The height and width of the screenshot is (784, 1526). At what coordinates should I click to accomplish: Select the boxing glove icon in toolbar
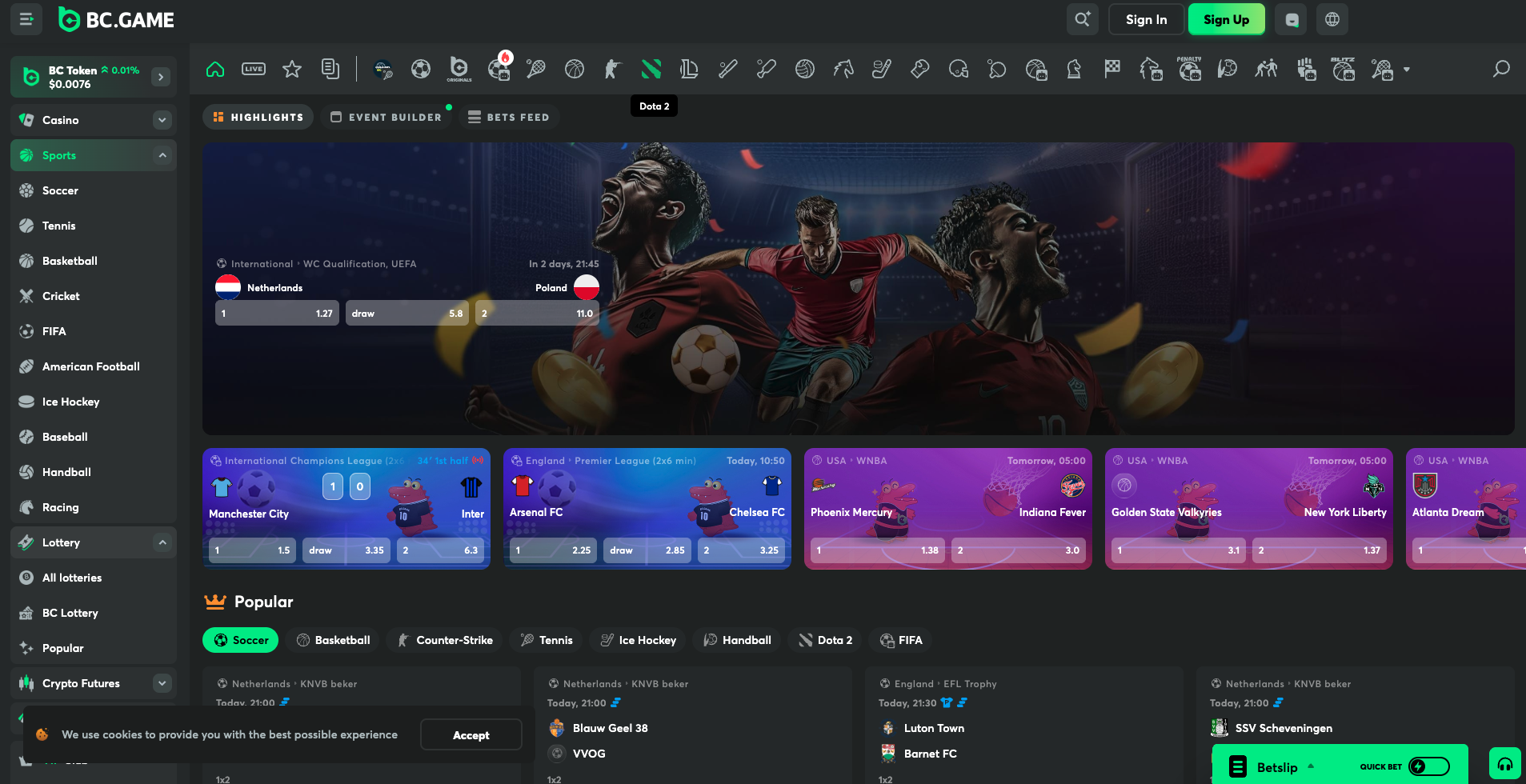(x=920, y=69)
